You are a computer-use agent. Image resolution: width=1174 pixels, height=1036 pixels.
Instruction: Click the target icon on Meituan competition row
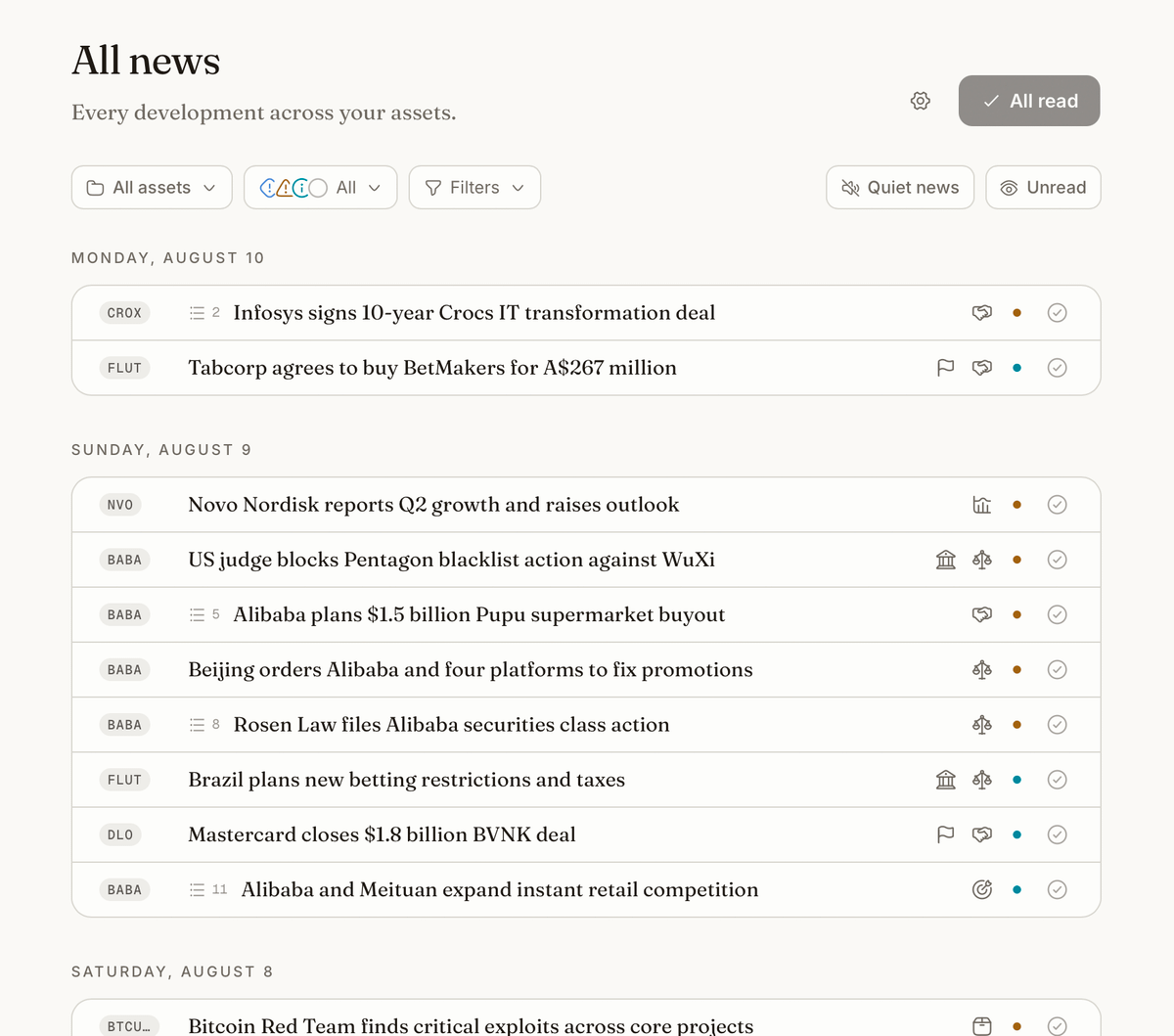click(x=982, y=889)
